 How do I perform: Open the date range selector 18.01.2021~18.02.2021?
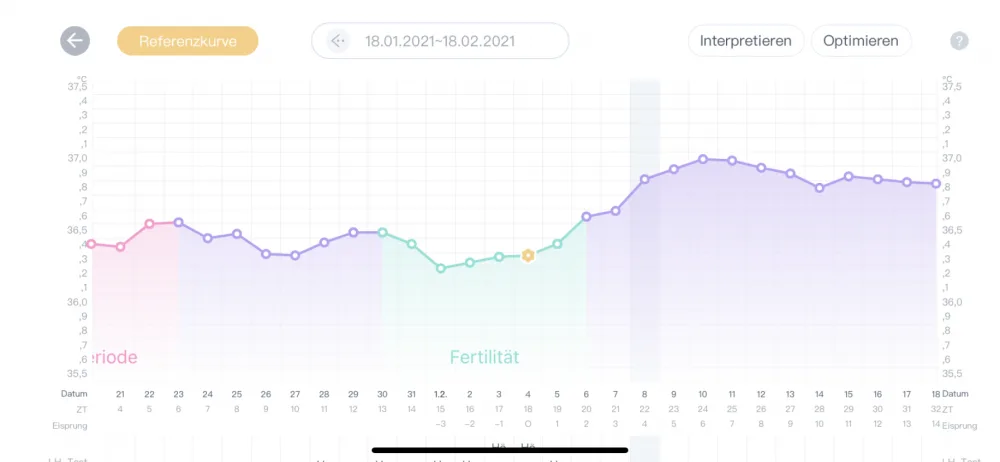(x=440, y=41)
